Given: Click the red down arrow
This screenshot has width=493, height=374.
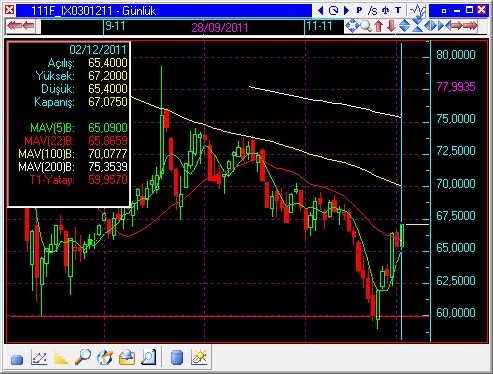Looking at the screenshot, I should tap(391, 26).
